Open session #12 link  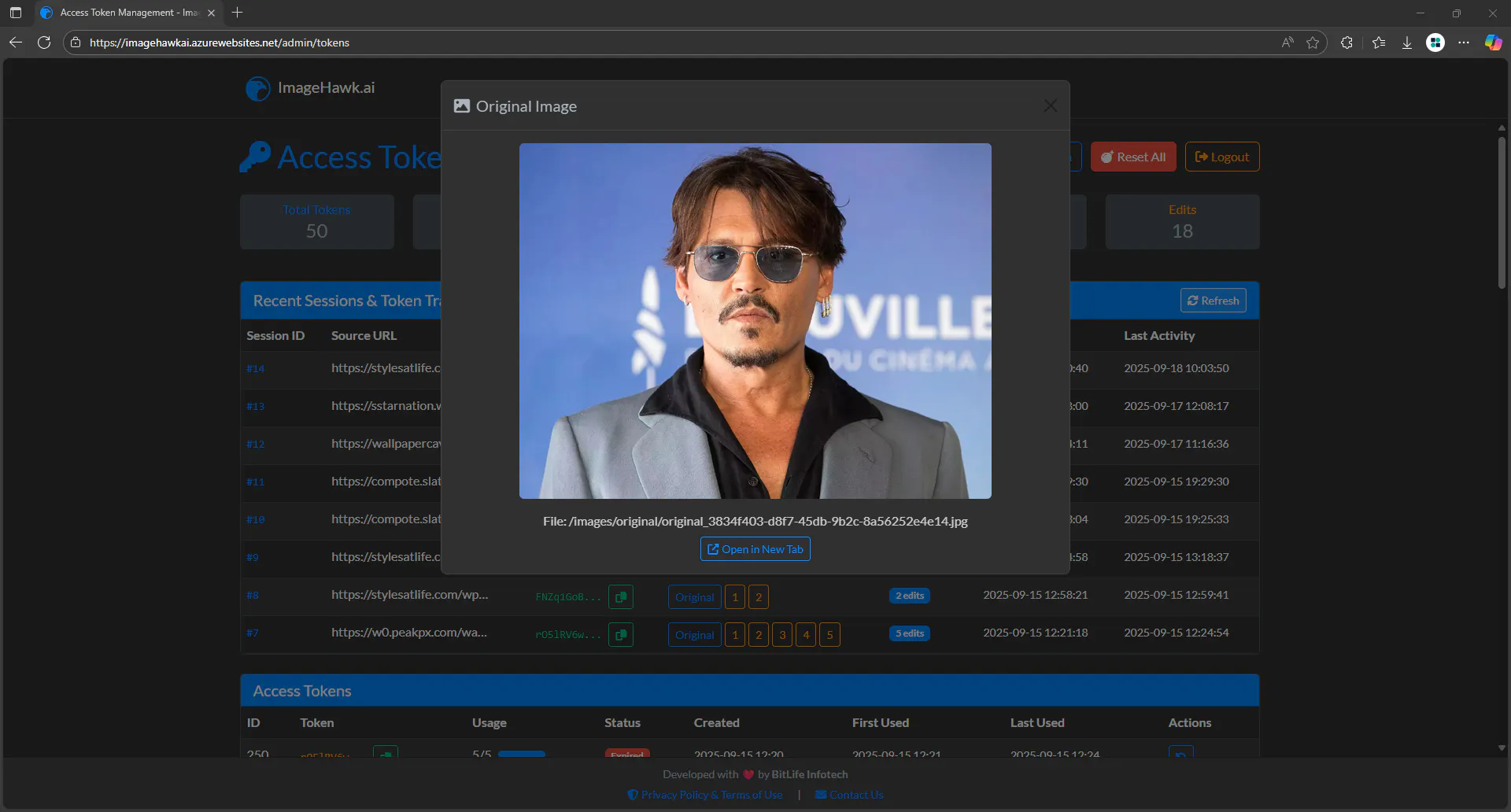point(255,444)
